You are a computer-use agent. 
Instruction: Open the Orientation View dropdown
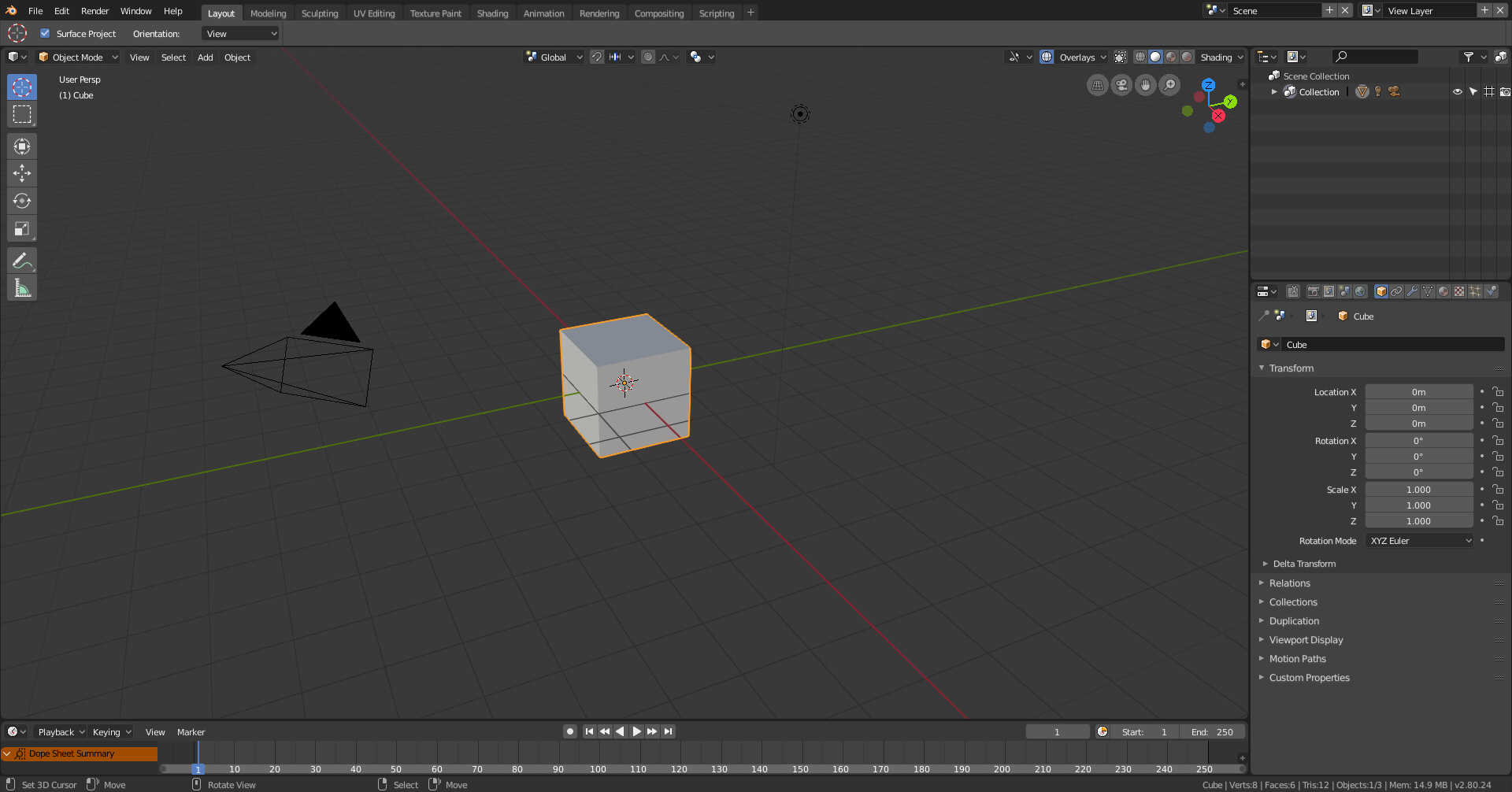click(x=241, y=33)
